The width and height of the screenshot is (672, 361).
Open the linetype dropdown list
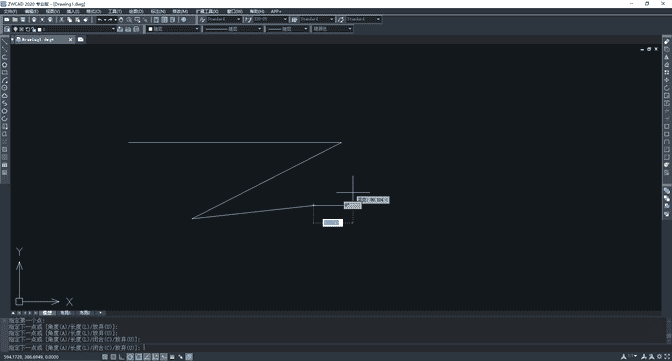coord(232,29)
